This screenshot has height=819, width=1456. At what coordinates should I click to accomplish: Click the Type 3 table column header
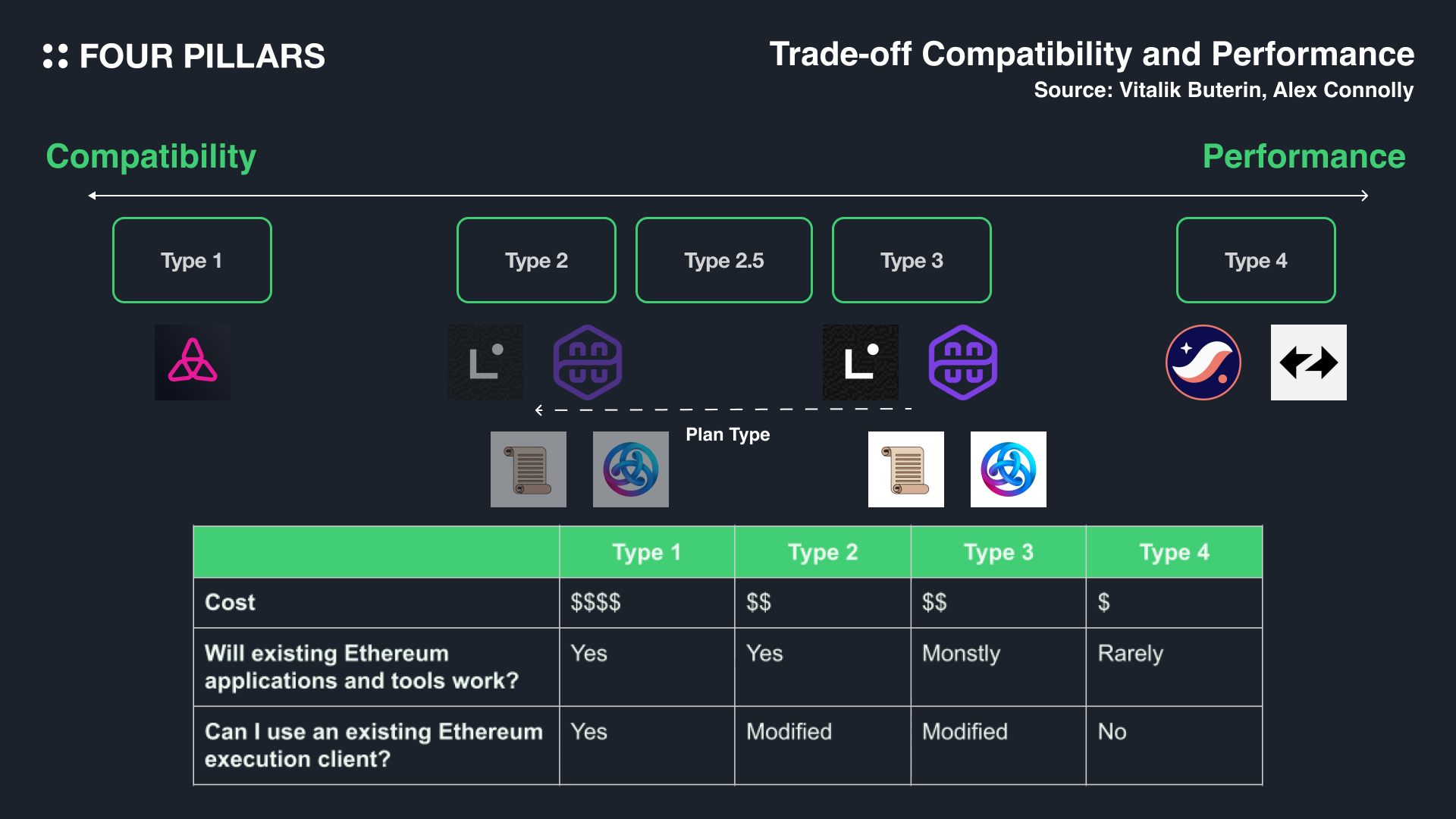coord(998,552)
